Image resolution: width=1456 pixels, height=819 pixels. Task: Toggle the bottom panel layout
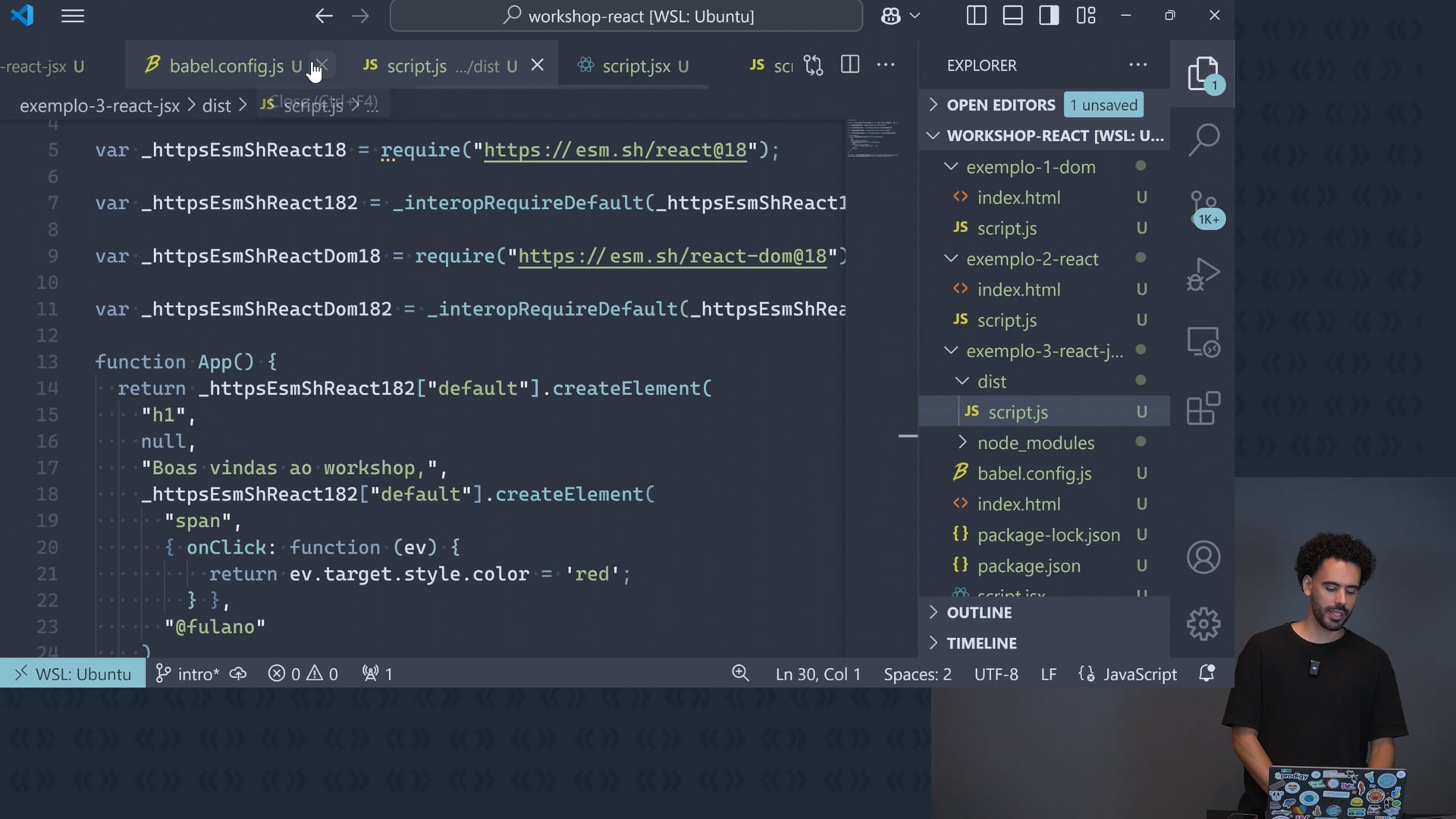click(x=1012, y=16)
